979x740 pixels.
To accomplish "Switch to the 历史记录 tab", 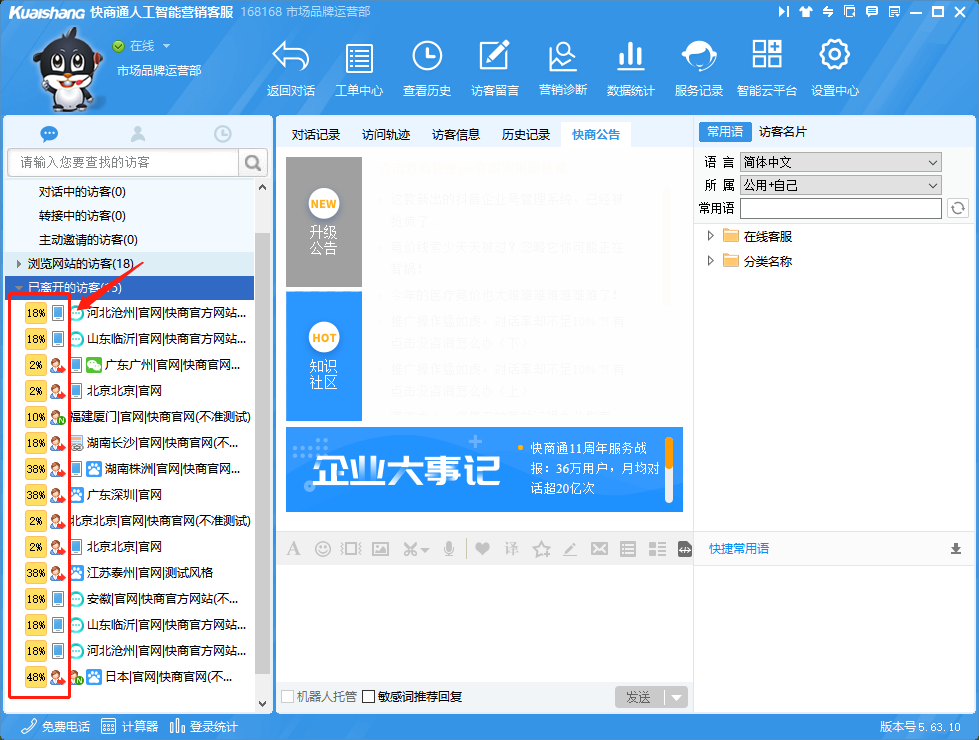I will [526, 135].
